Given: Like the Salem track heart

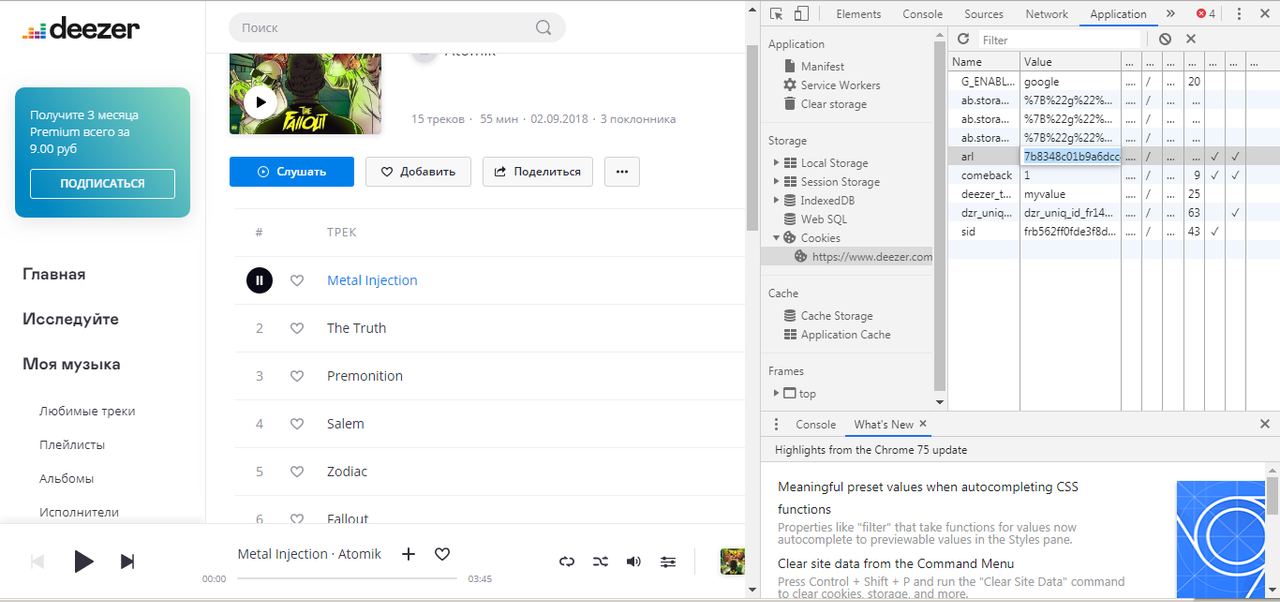Looking at the screenshot, I should click(297, 424).
